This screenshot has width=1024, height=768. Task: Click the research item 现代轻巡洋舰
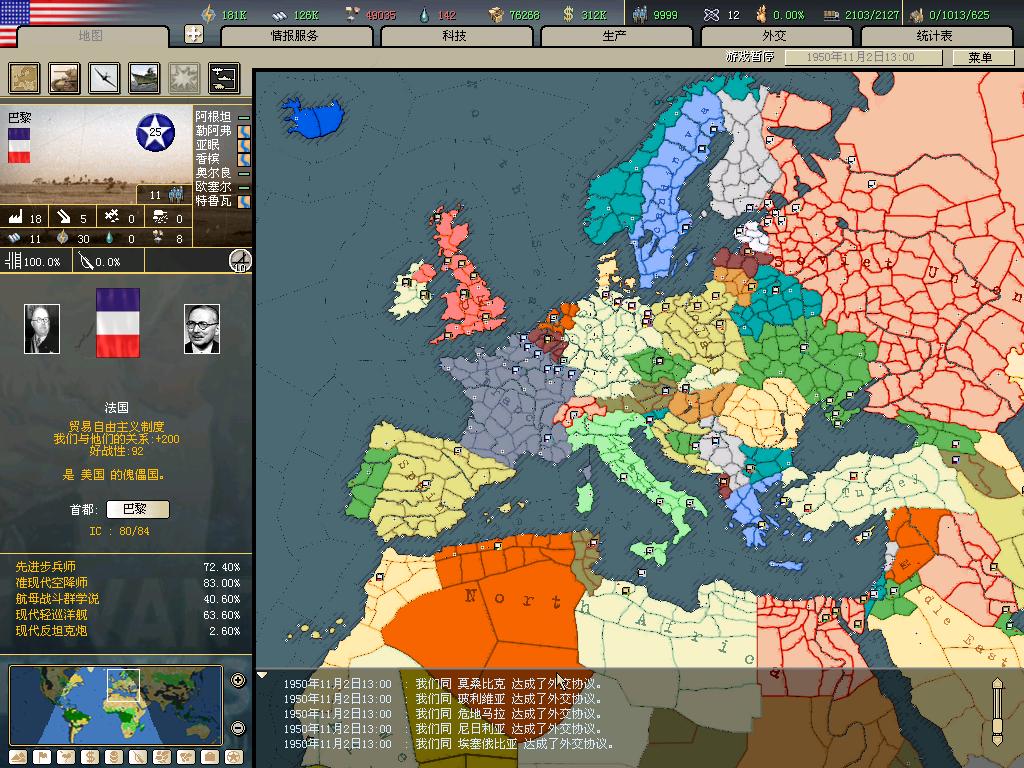tap(52, 615)
